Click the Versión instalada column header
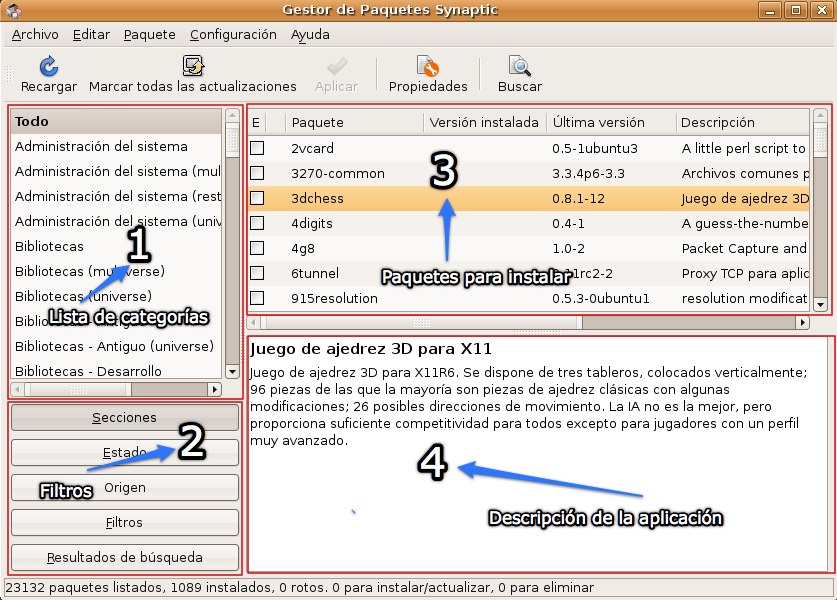The height and width of the screenshot is (600, 837). click(484, 123)
